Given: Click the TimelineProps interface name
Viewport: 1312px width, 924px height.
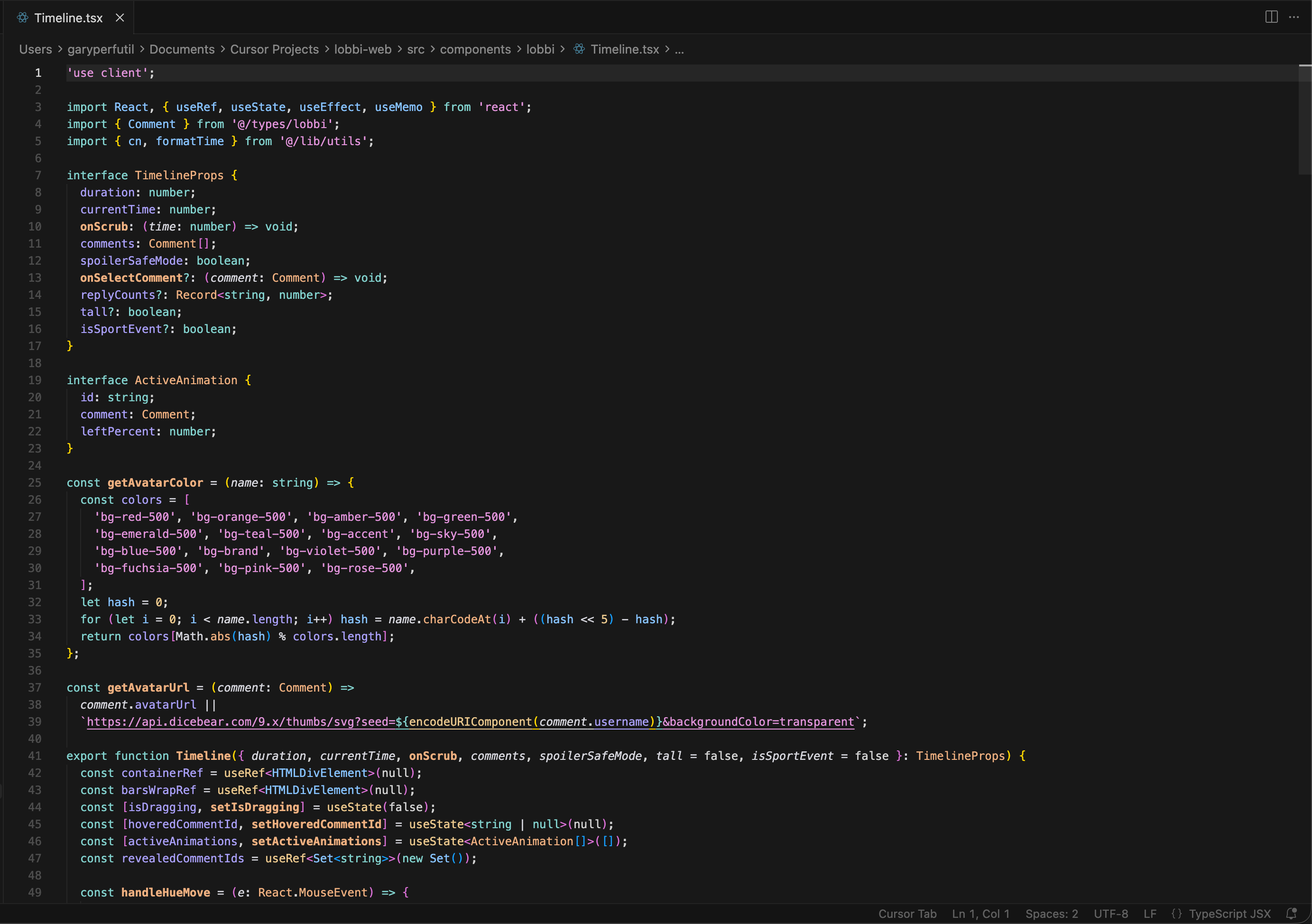Looking at the screenshot, I should click(x=179, y=176).
